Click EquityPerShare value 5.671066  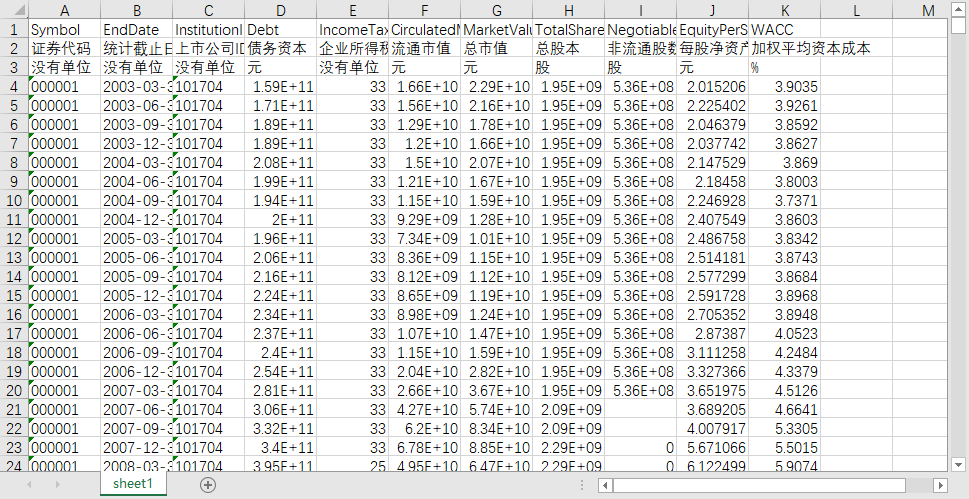(x=713, y=447)
